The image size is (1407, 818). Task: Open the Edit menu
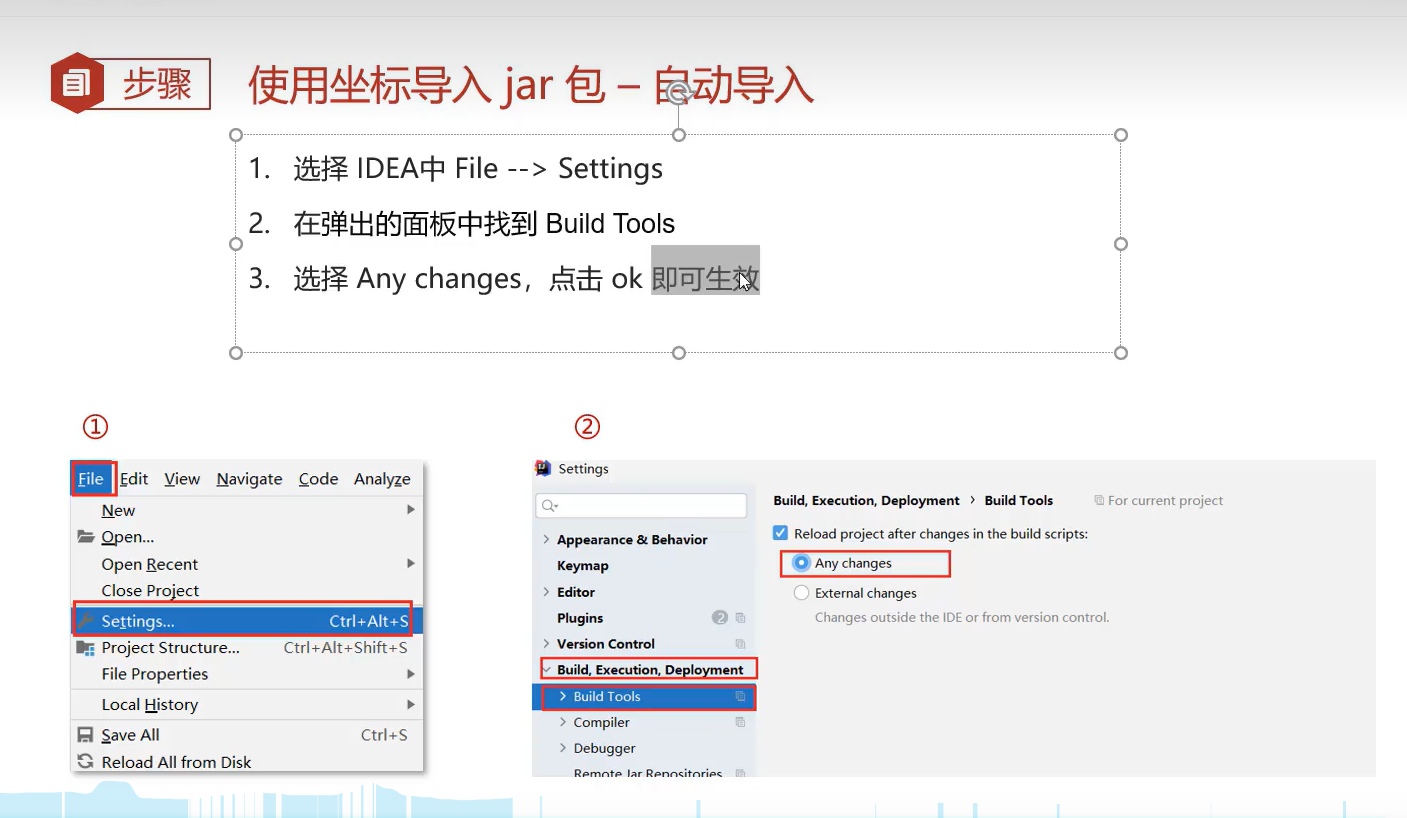point(134,479)
